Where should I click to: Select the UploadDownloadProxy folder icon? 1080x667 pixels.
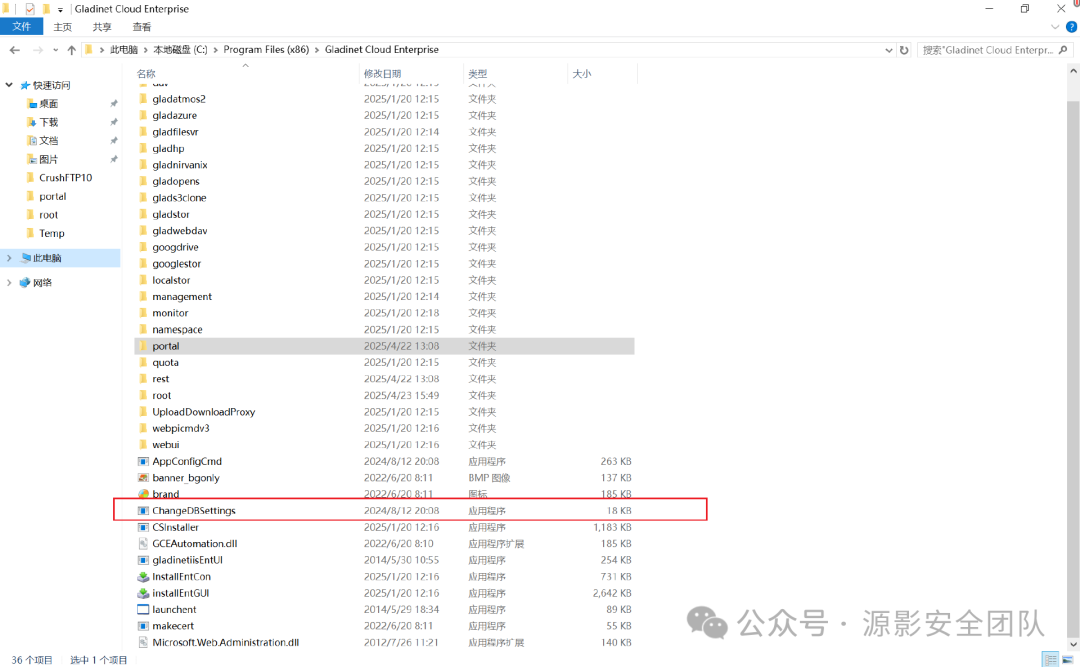pyautogui.click(x=143, y=411)
